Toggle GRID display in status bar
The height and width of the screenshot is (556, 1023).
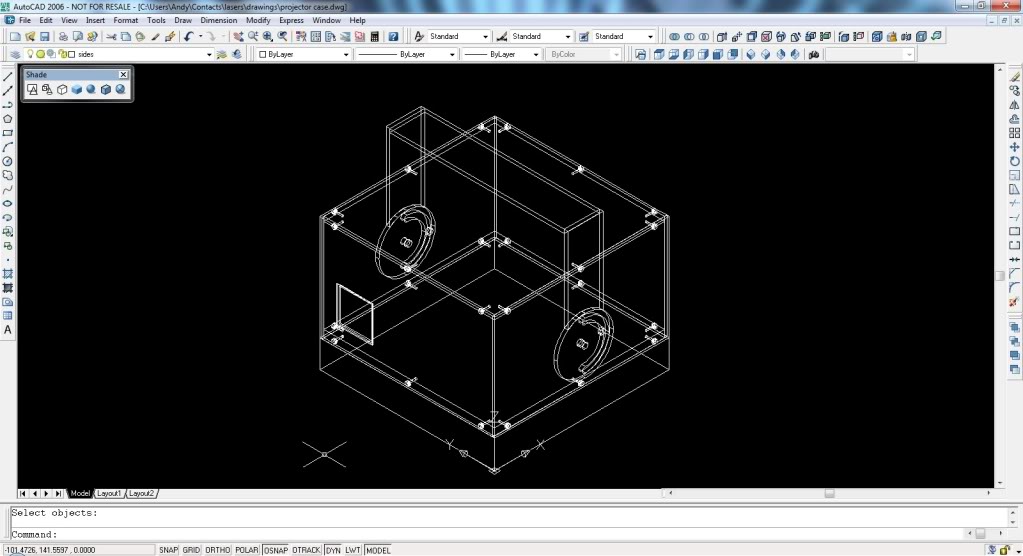[x=191, y=550]
